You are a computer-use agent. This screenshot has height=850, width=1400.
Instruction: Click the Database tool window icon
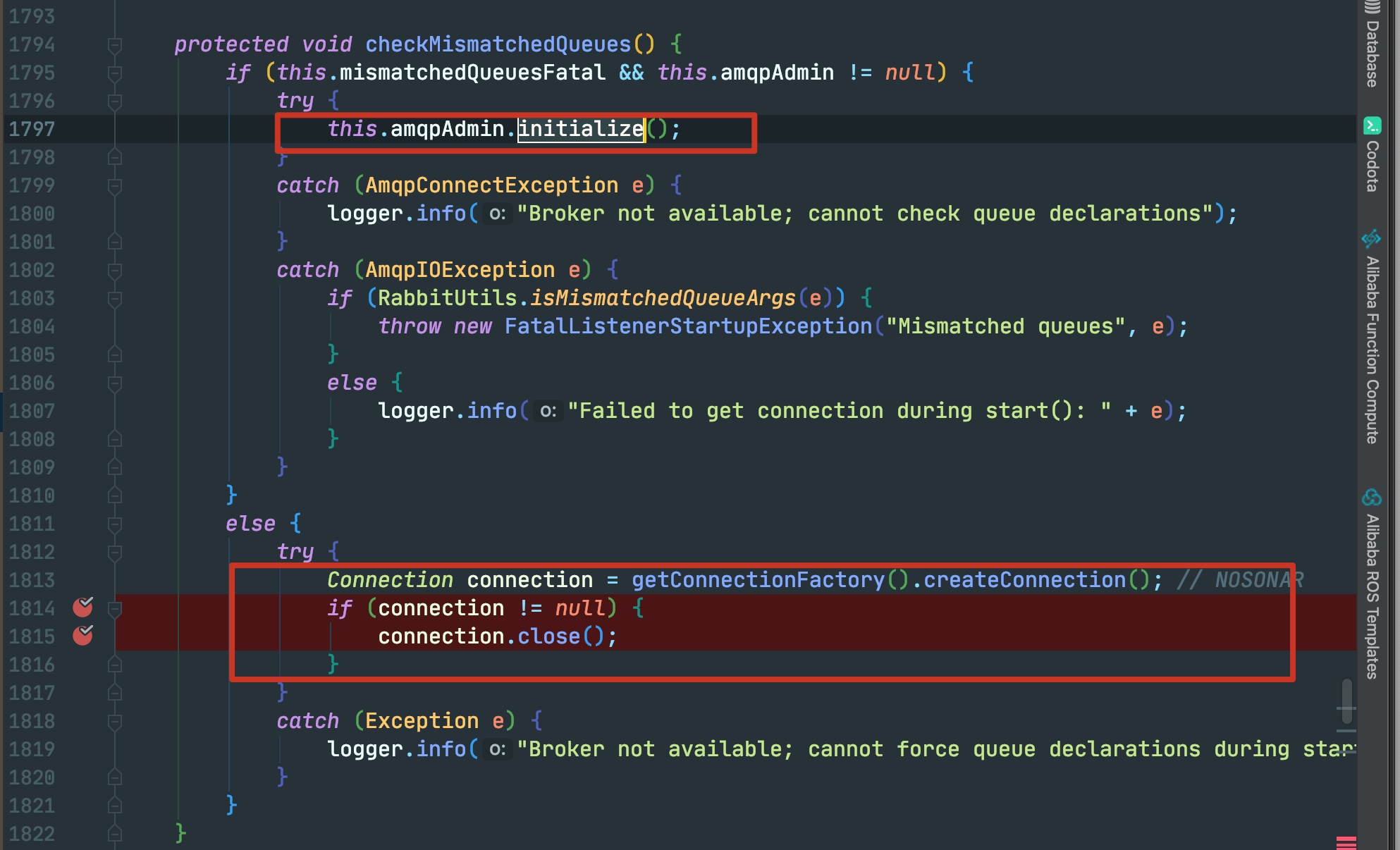(x=1371, y=7)
